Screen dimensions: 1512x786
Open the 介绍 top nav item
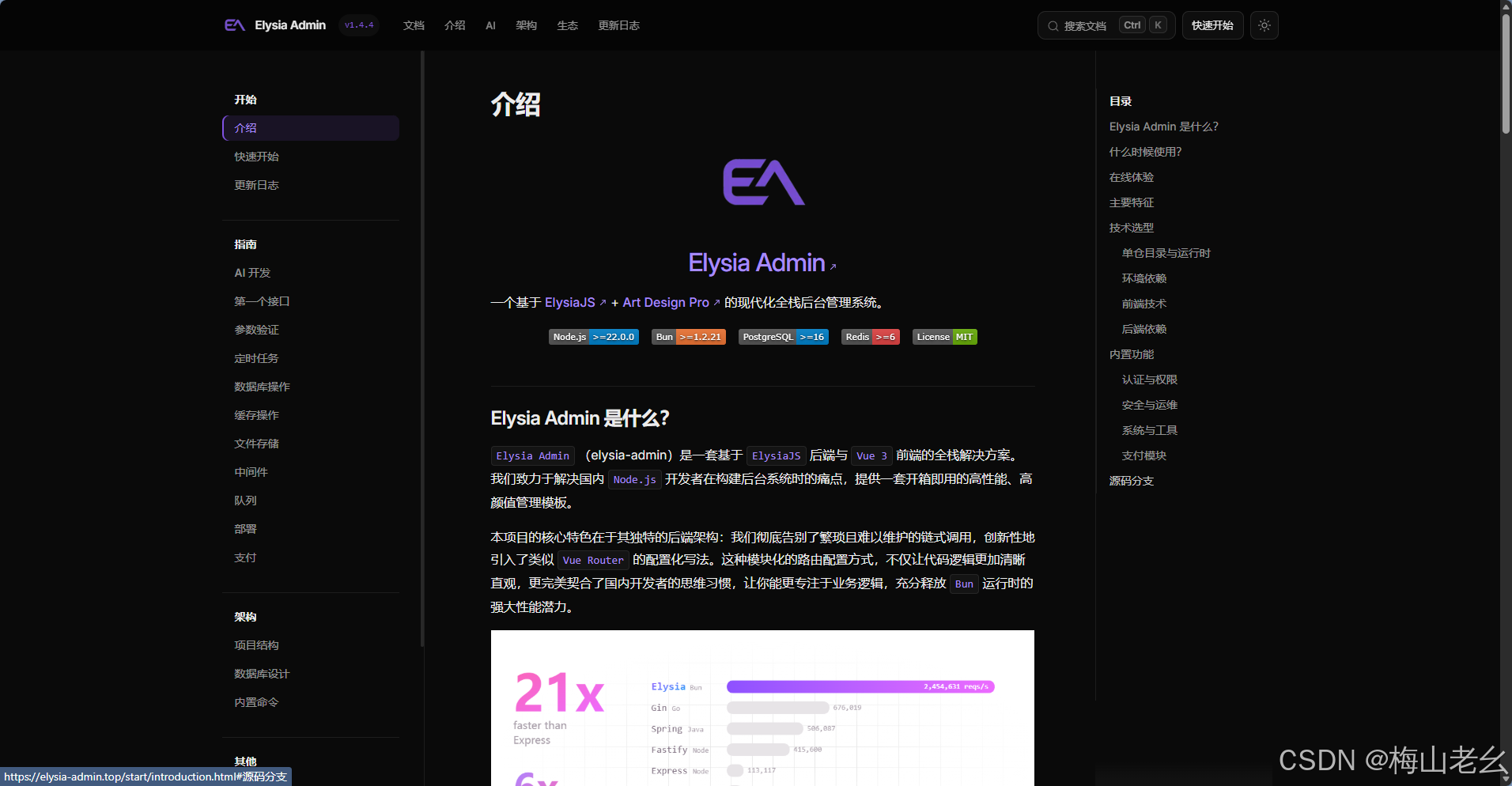[x=455, y=25]
